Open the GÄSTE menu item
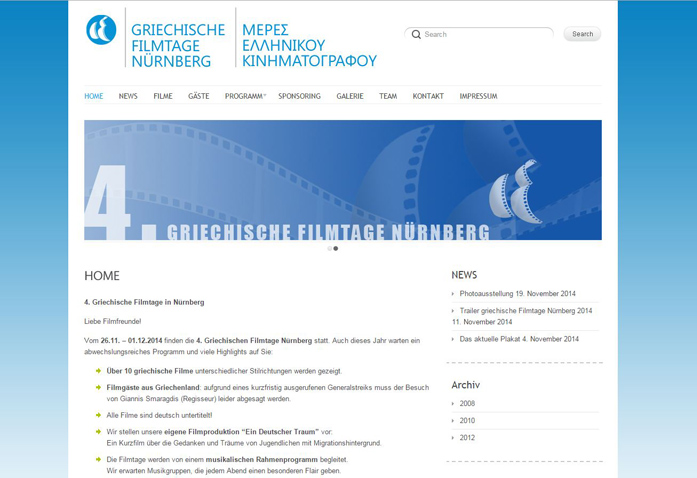697x478 pixels. (199, 96)
